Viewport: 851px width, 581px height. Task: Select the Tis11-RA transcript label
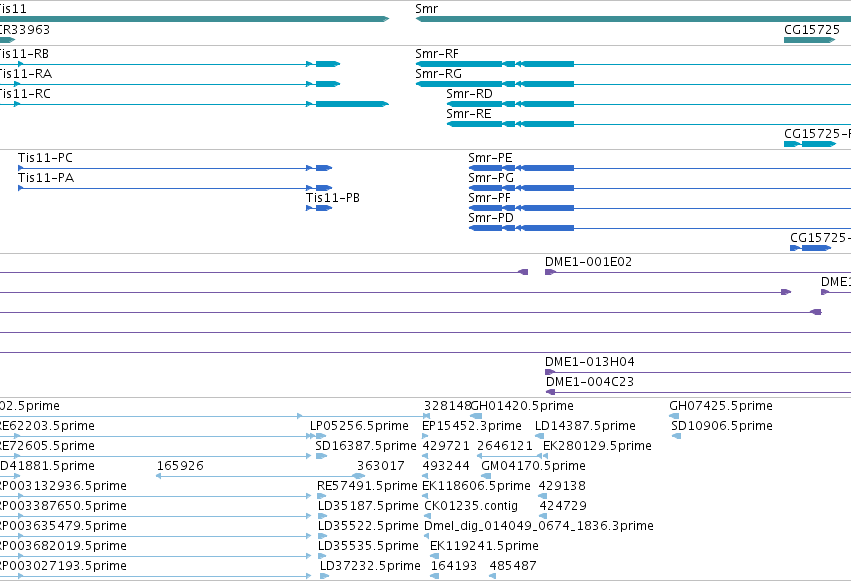(x=26, y=74)
